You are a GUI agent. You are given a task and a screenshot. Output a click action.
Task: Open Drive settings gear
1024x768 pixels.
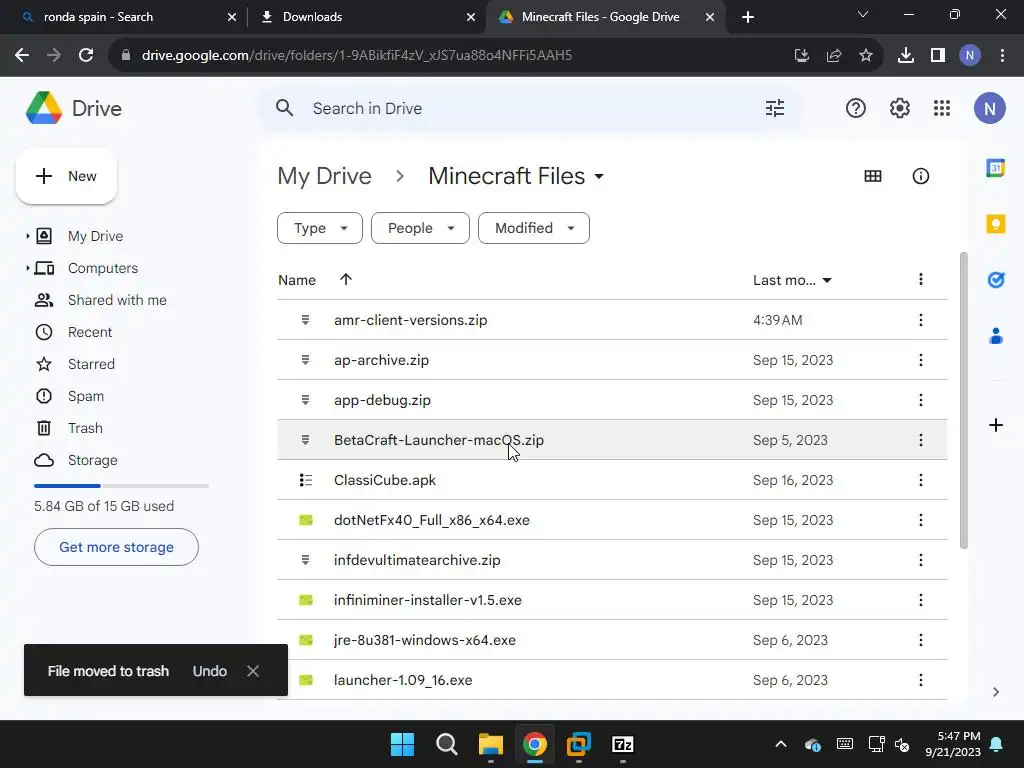tap(899, 108)
